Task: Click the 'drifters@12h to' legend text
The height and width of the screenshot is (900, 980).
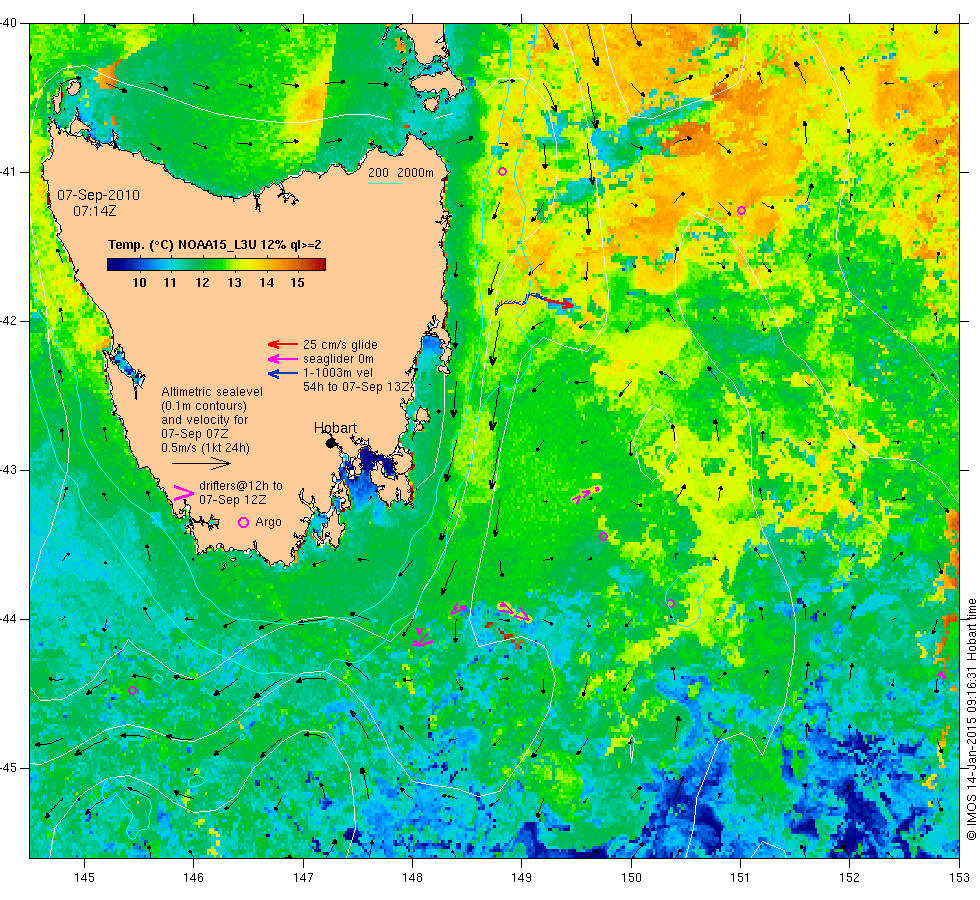Action: tap(241, 486)
